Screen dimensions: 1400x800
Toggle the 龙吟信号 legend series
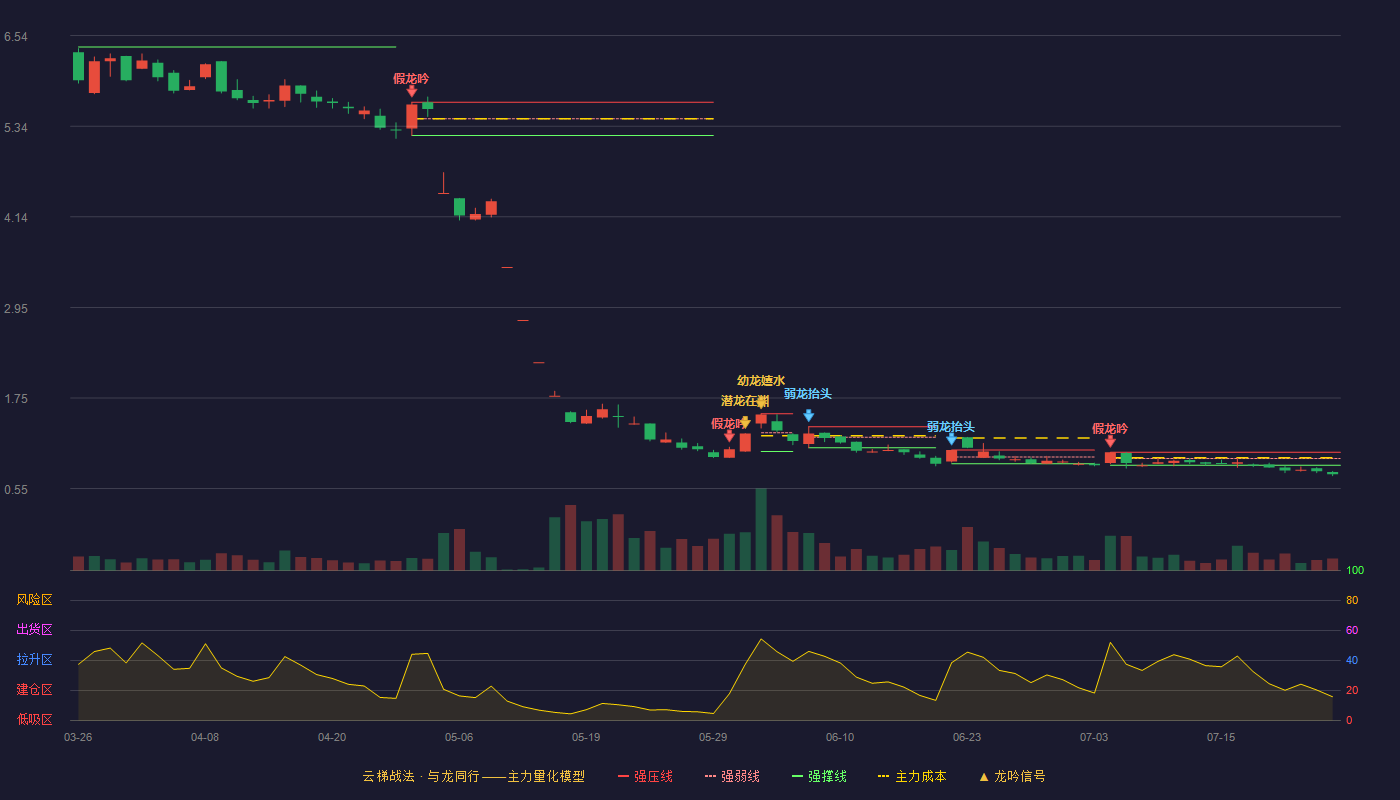pos(1011,776)
